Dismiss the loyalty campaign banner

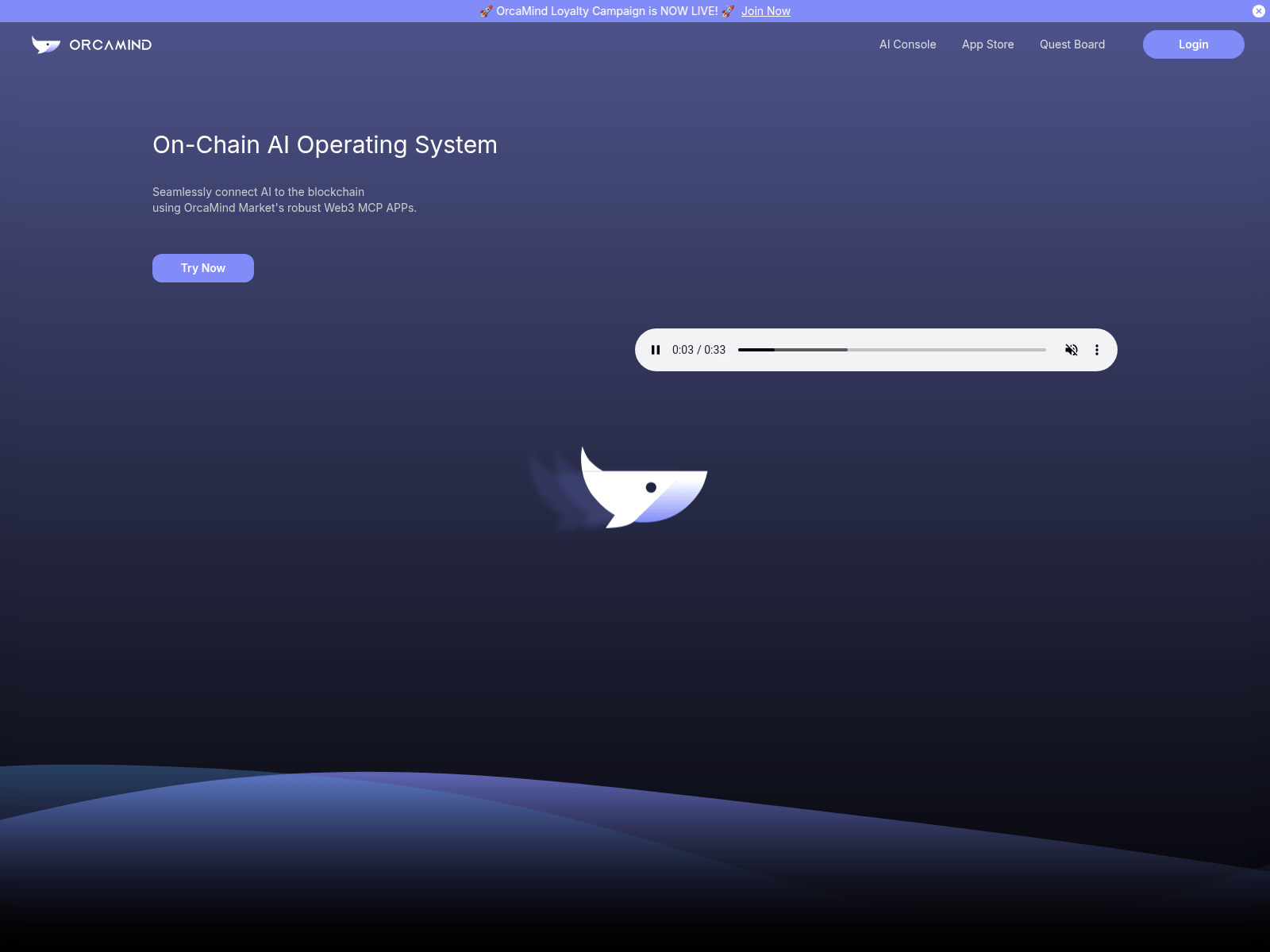point(1259,11)
